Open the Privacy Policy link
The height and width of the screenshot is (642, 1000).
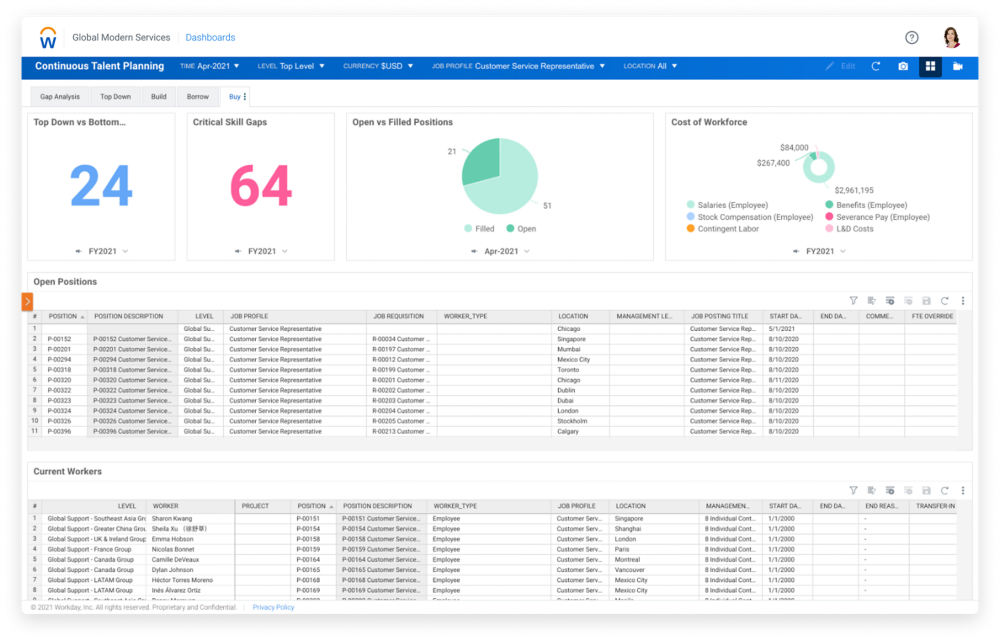(x=273, y=607)
